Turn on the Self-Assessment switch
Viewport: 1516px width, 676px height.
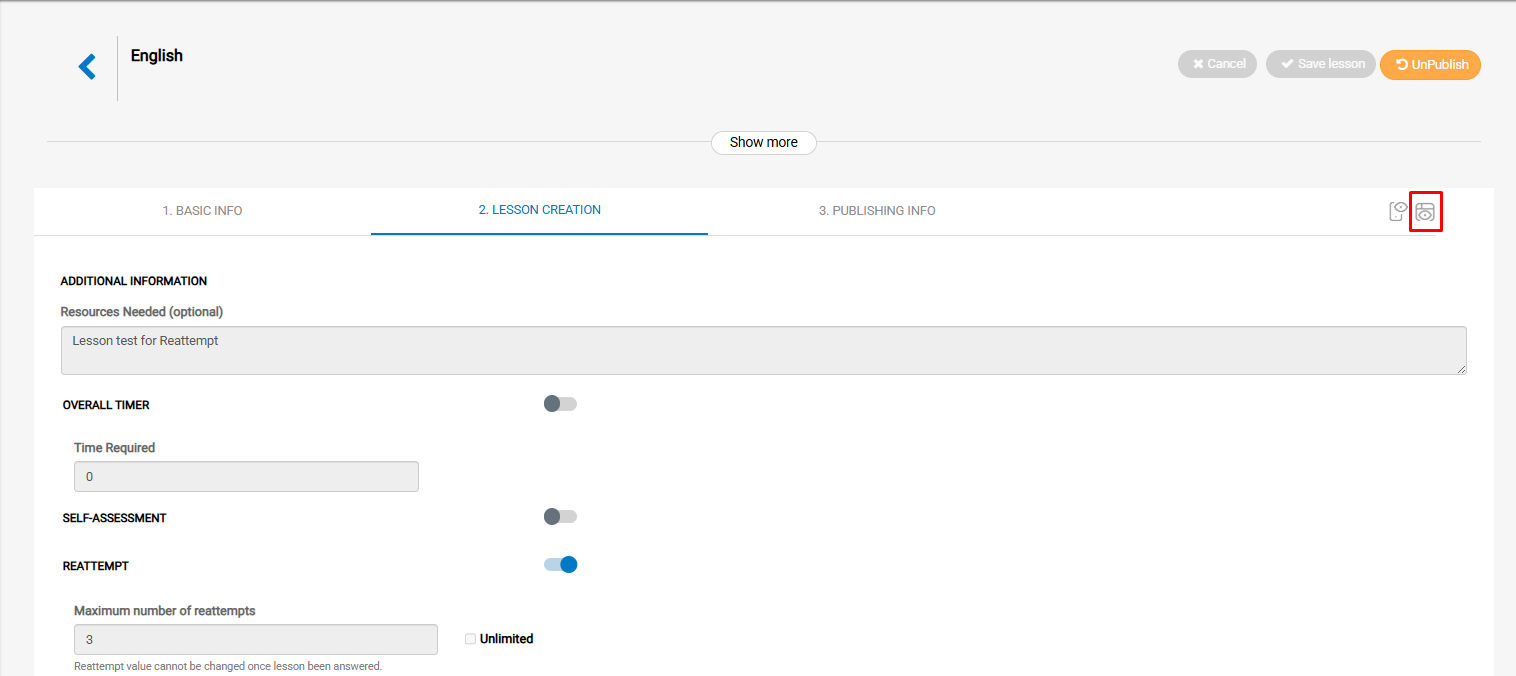560,517
